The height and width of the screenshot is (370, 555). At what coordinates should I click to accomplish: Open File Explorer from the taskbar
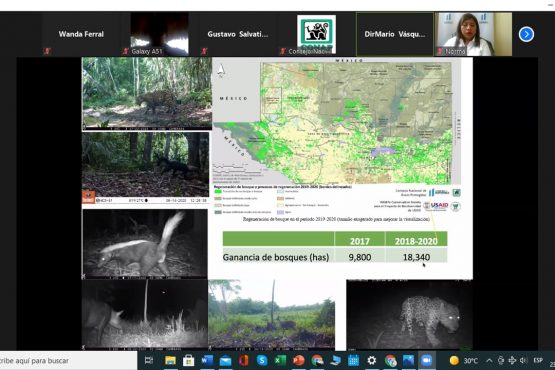click(170, 360)
